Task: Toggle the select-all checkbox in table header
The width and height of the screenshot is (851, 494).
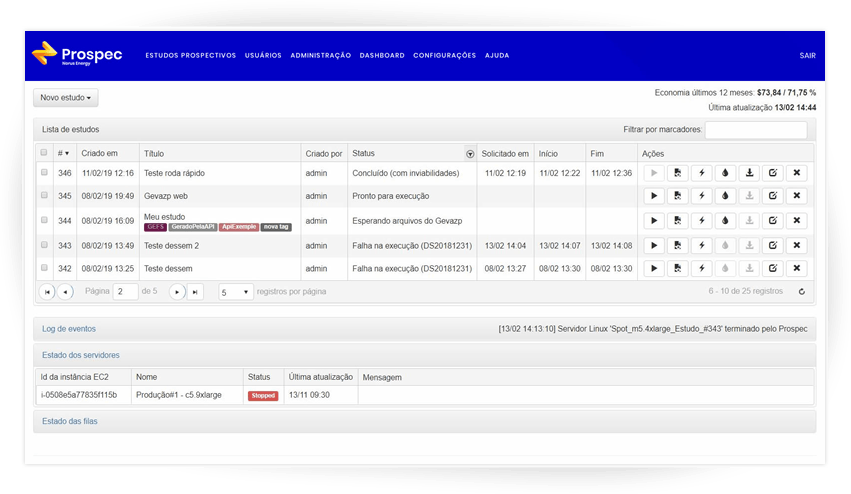Action: [44, 153]
